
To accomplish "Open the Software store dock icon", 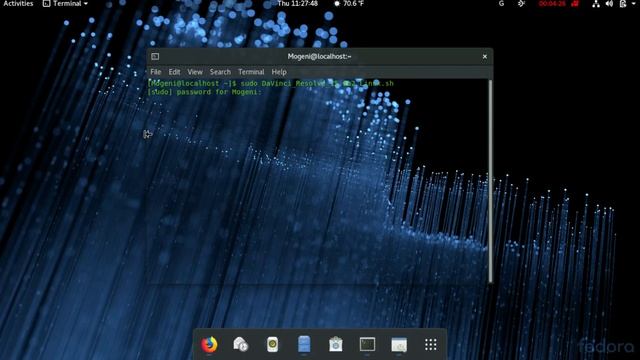I will point(336,344).
